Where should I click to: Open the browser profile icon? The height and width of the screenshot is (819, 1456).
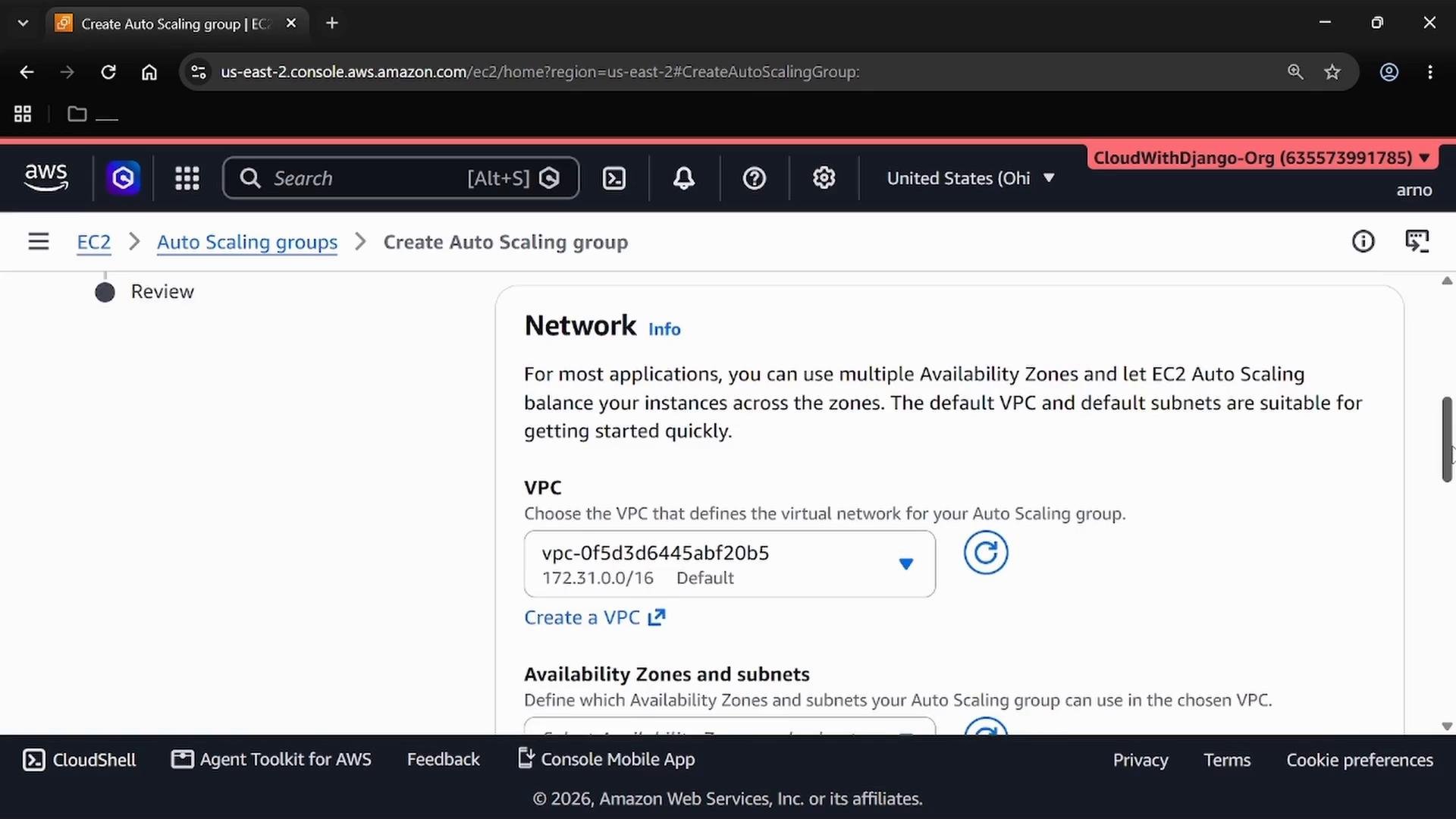click(x=1389, y=72)
